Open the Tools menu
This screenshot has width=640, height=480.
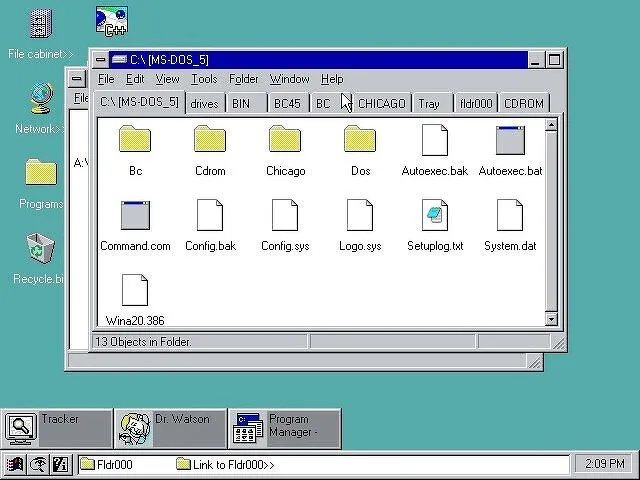(204, 79)
